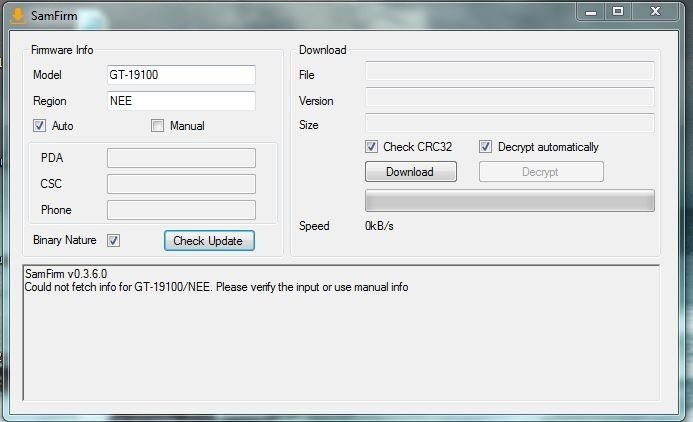Image resolution: width=693 pixels, height=422 pixels.
Task: Minimize the SamFirm window
Action: coord(591,11)
